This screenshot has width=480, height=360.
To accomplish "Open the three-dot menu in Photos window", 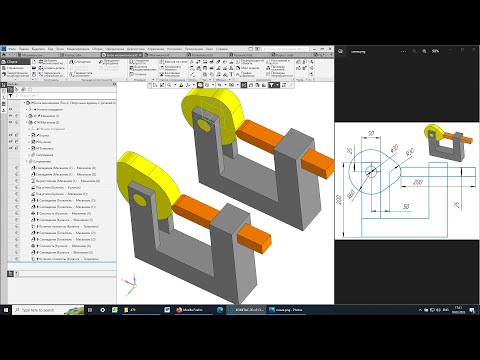I will tap(404, 51).
